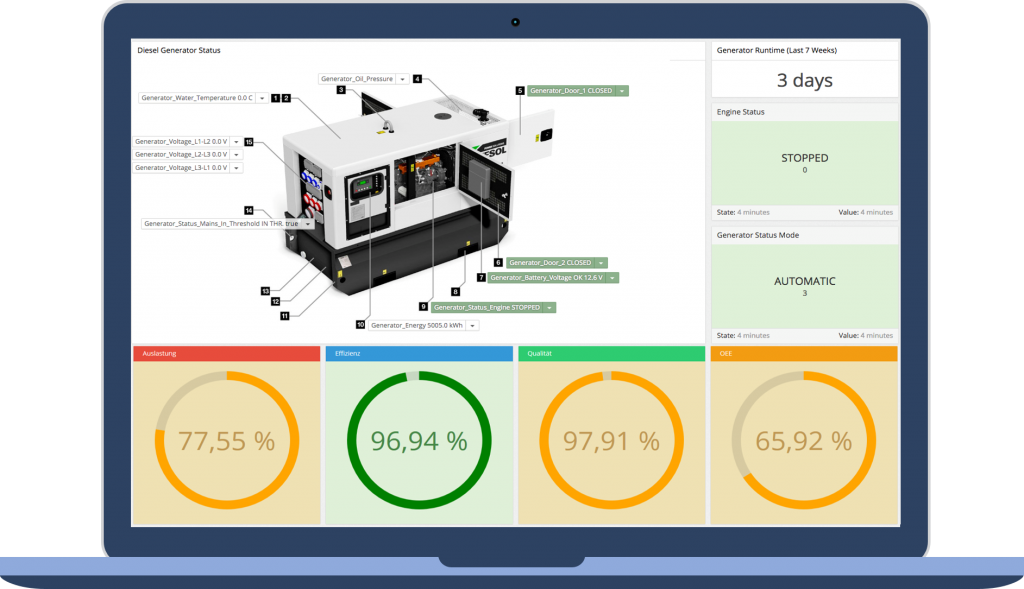The width and height of the screenshot is (1024, 589).
Task: Open the Generator_Door_1 CLOSED dropdown arrow
Action: 621,91
